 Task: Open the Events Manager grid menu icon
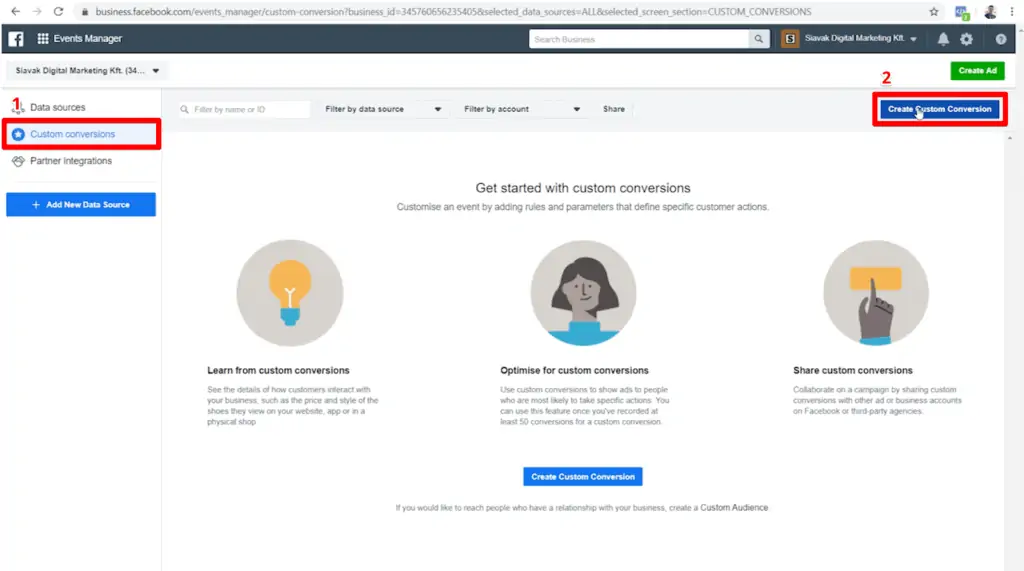43,39
